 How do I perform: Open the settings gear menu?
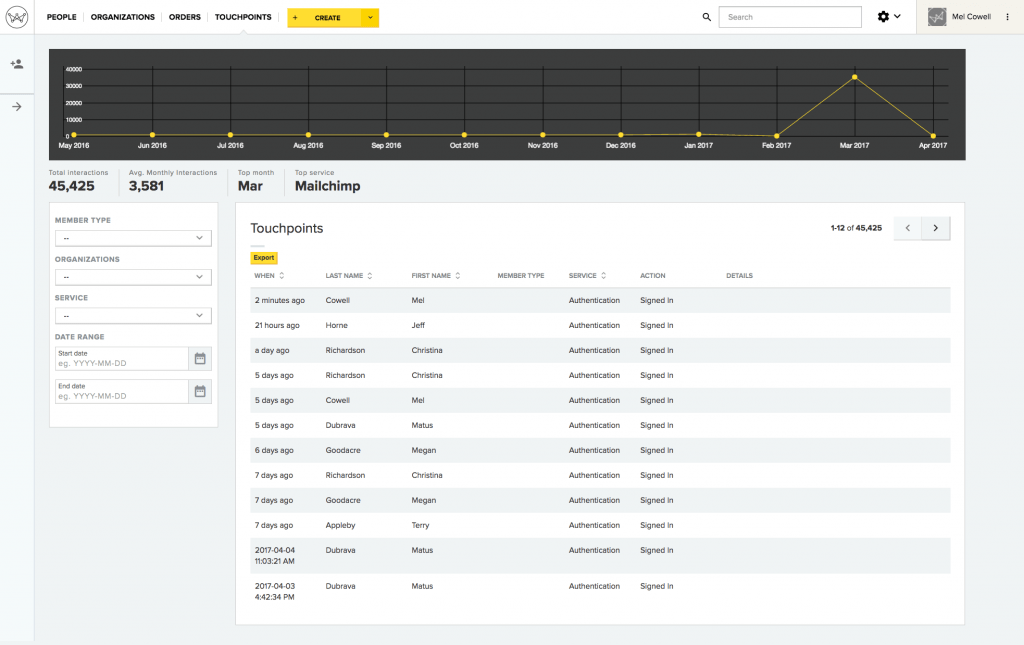889,17
